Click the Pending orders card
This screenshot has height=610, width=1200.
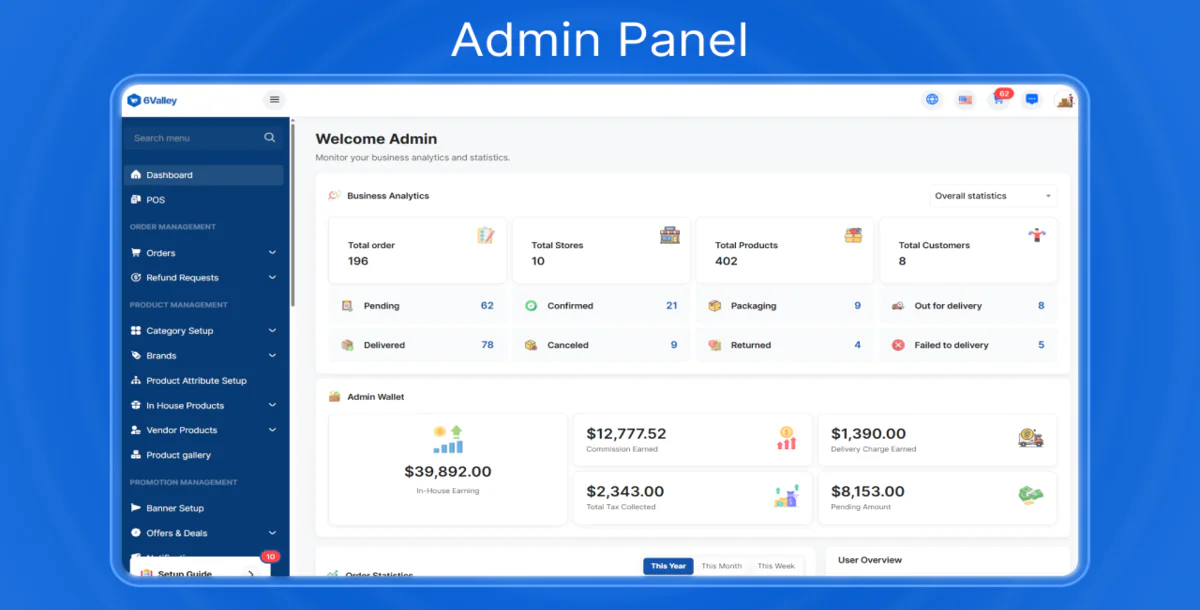[x=417, y=306]
